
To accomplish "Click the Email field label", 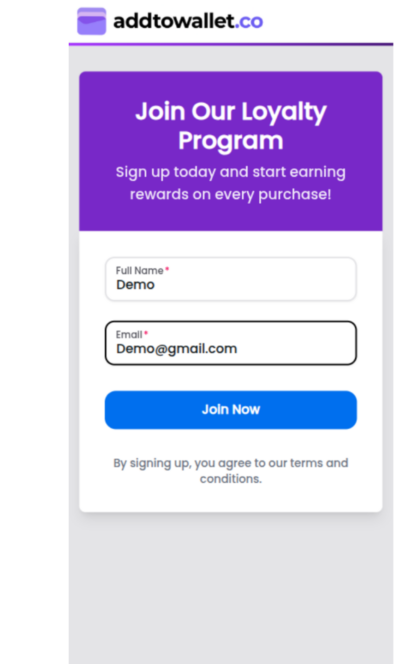I will pos(129,335).
